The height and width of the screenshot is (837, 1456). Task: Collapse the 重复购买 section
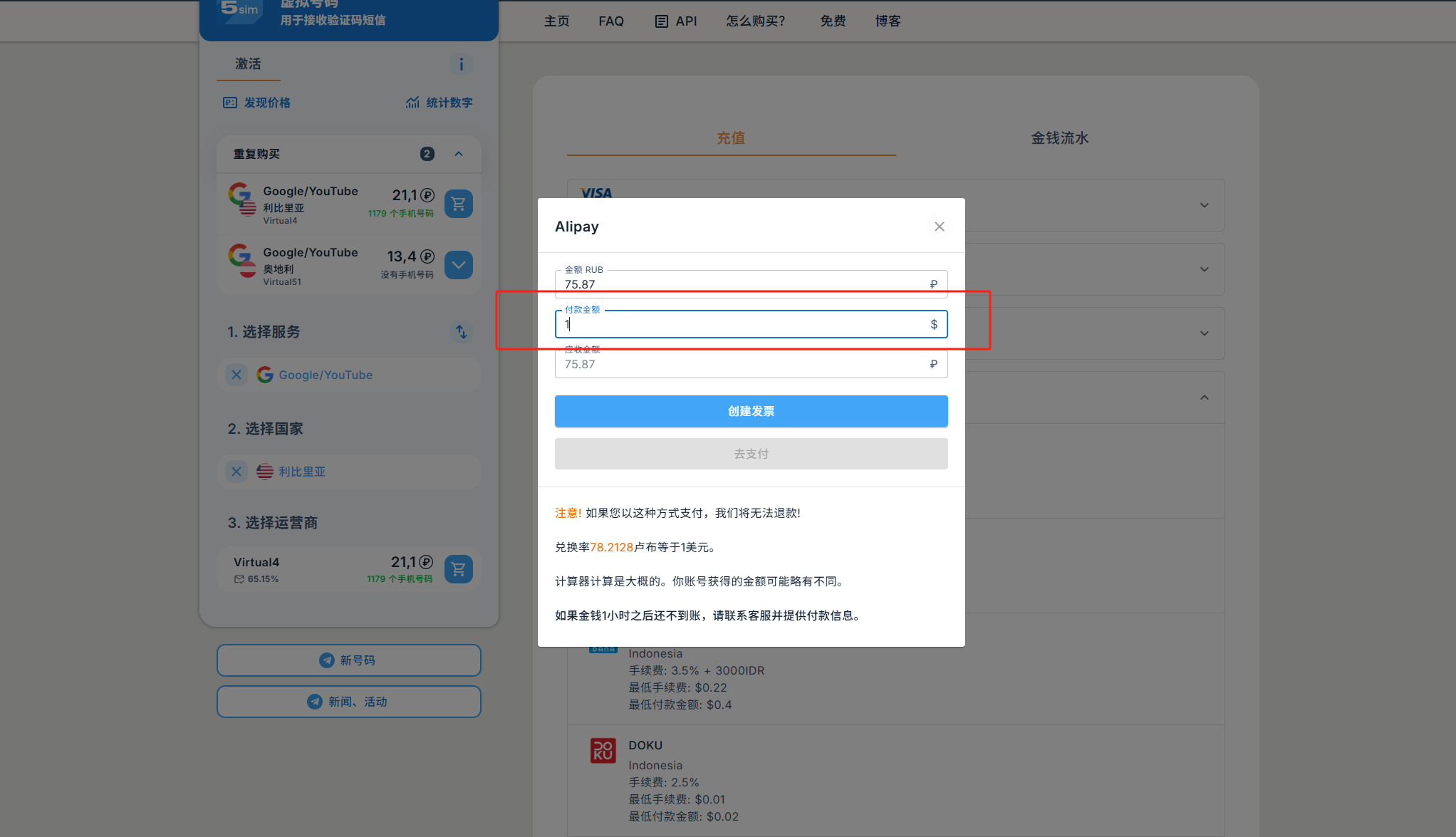click(459, 154)
